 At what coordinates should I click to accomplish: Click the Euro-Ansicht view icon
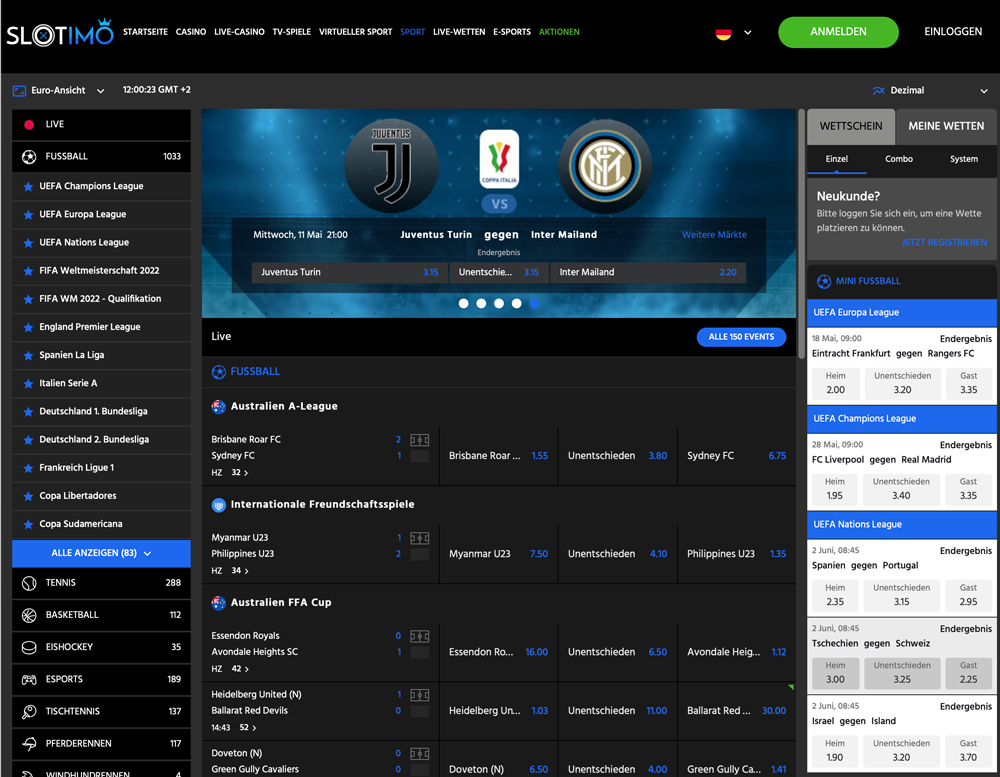tap(19, 91)
